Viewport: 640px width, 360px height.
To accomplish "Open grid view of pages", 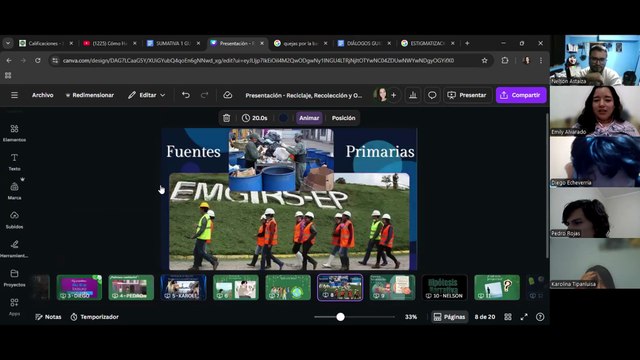I will 508,317.
